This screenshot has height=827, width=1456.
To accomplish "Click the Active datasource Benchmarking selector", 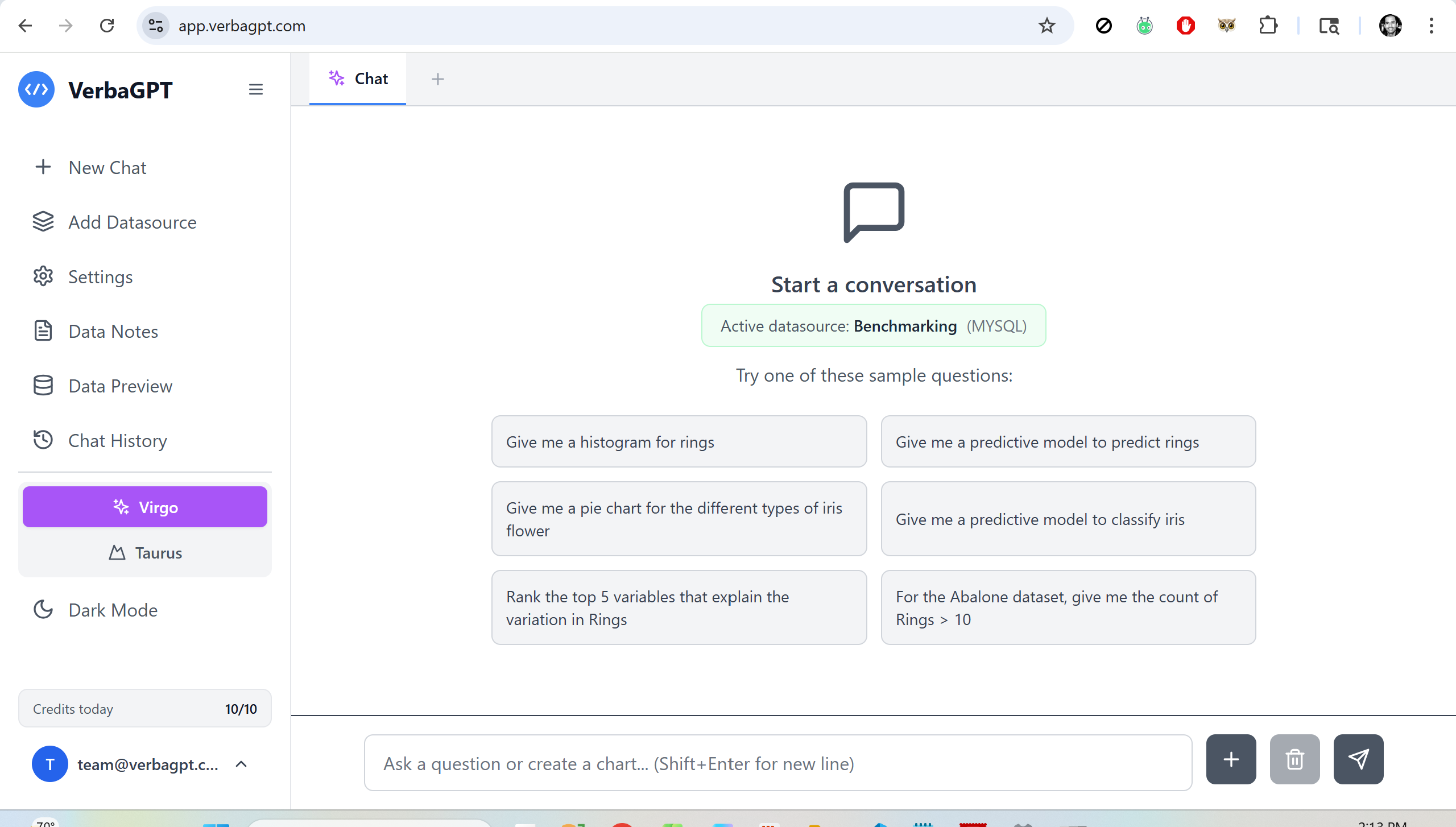I will point(873,325).
